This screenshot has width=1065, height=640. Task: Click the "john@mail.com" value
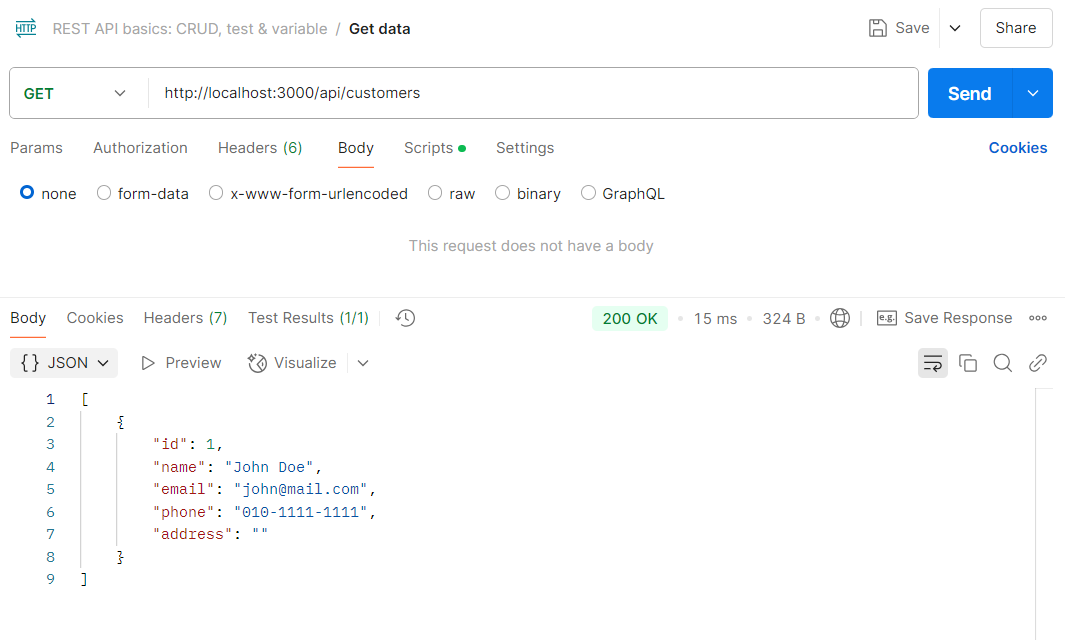coord(300,489)
